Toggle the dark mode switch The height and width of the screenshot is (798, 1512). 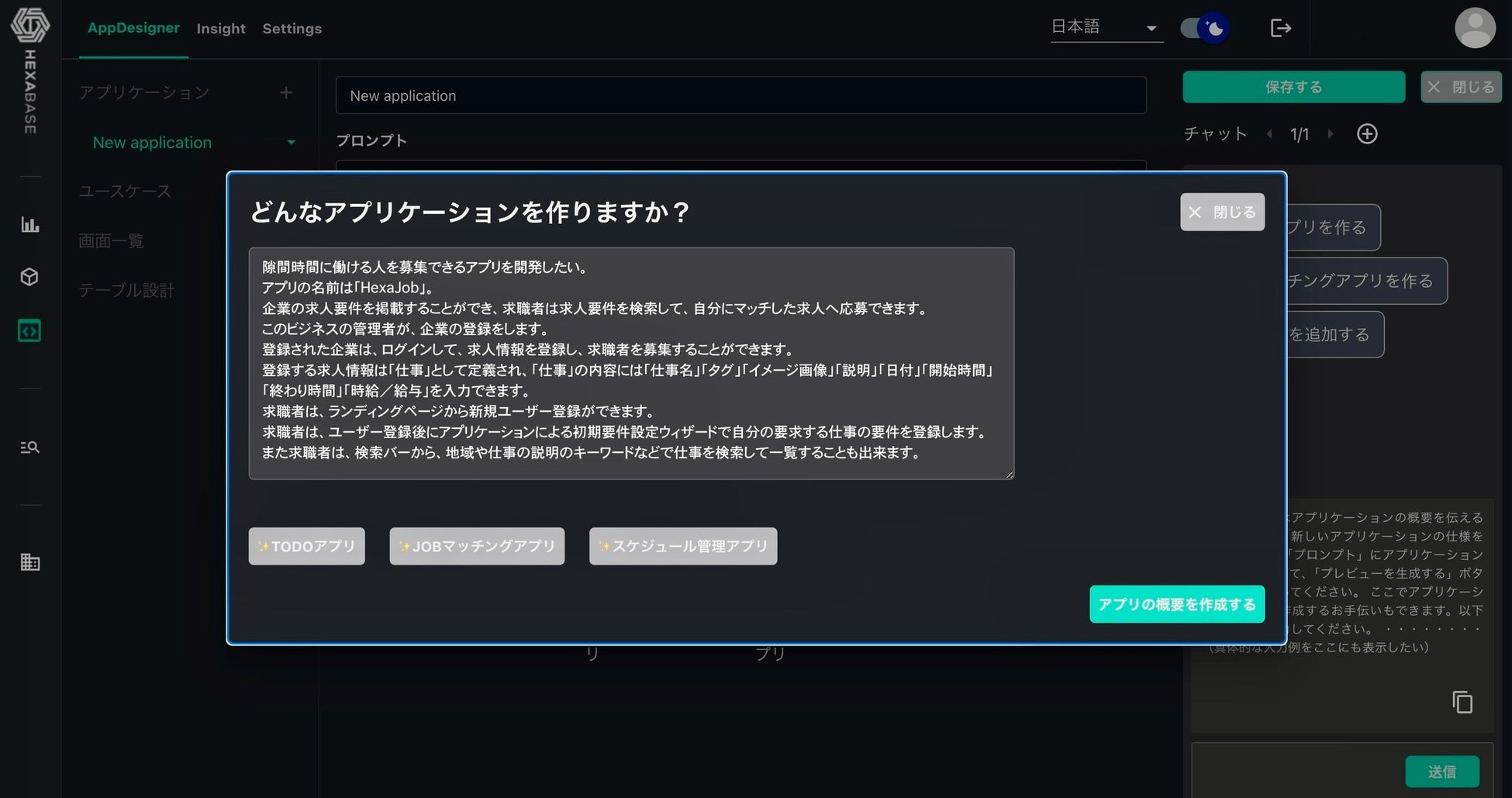(1204, 29)
